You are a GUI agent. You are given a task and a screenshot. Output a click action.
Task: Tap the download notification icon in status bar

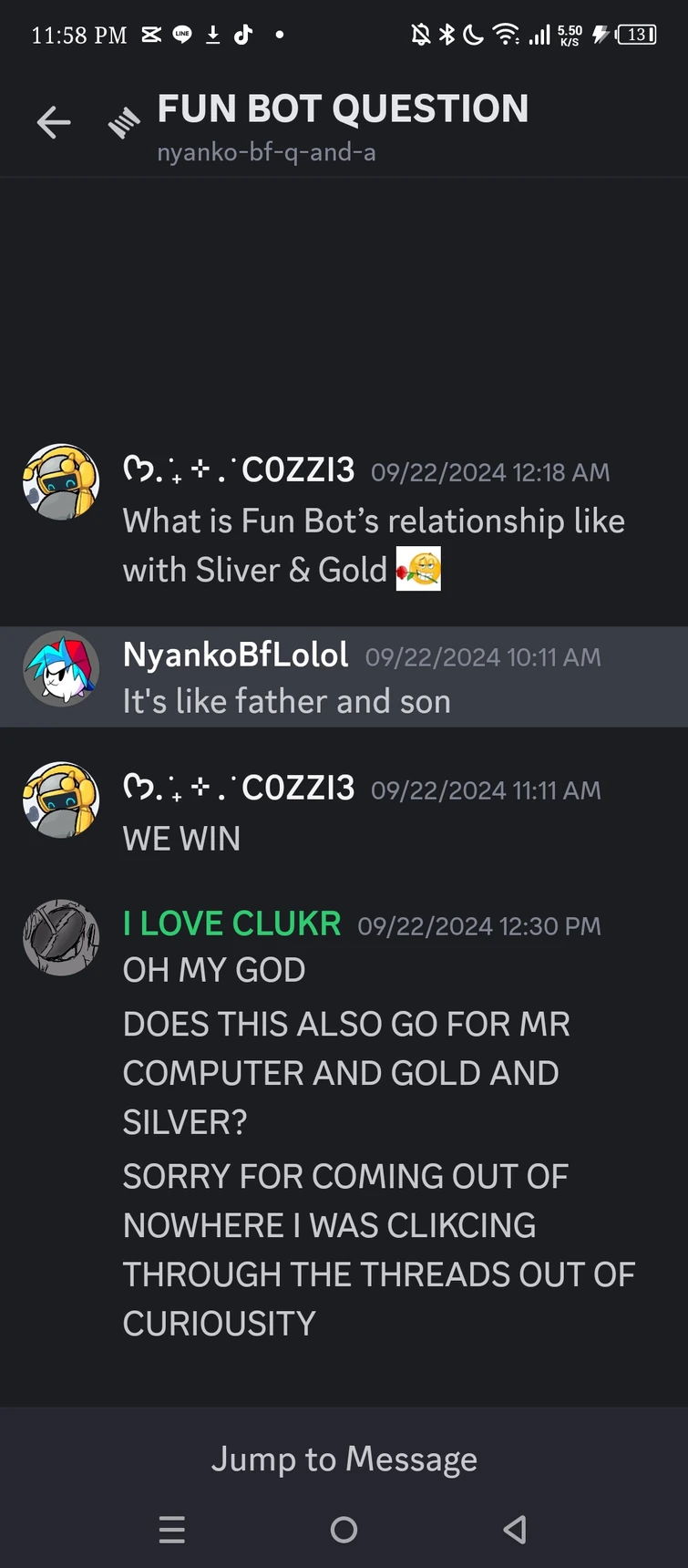212,35
